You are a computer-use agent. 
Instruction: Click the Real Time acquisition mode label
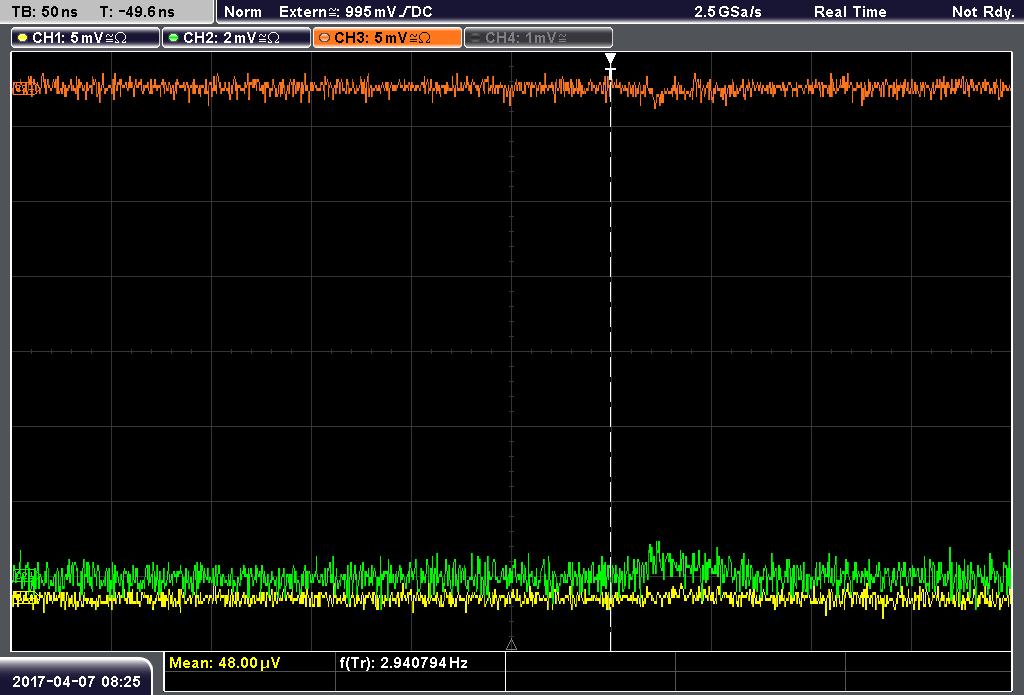(850, 12)
